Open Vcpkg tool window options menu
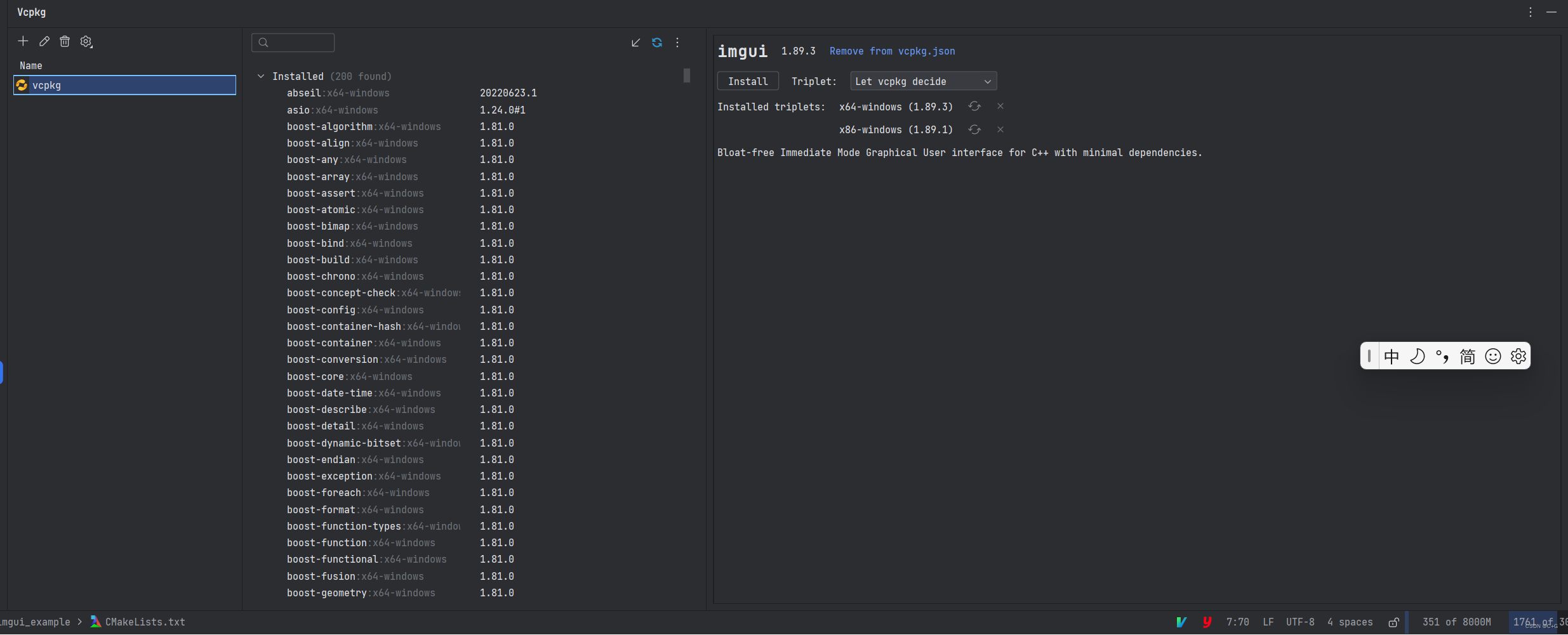The image size is (1568, 635). tap(1531, 12)
